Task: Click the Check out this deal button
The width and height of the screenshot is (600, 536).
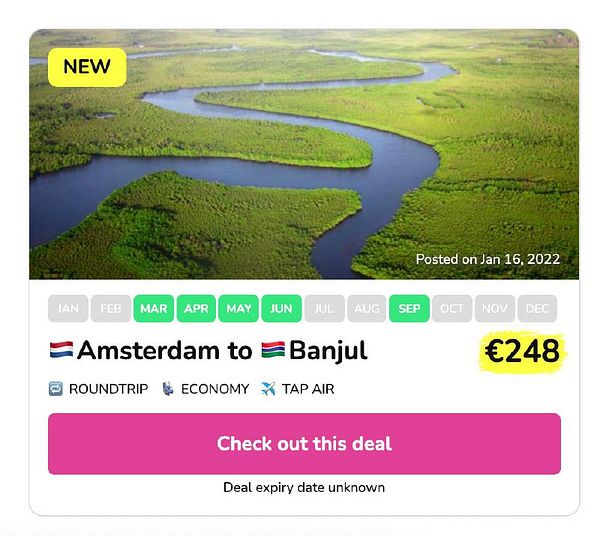Action: pyautogui.click(x=304, y=444)
